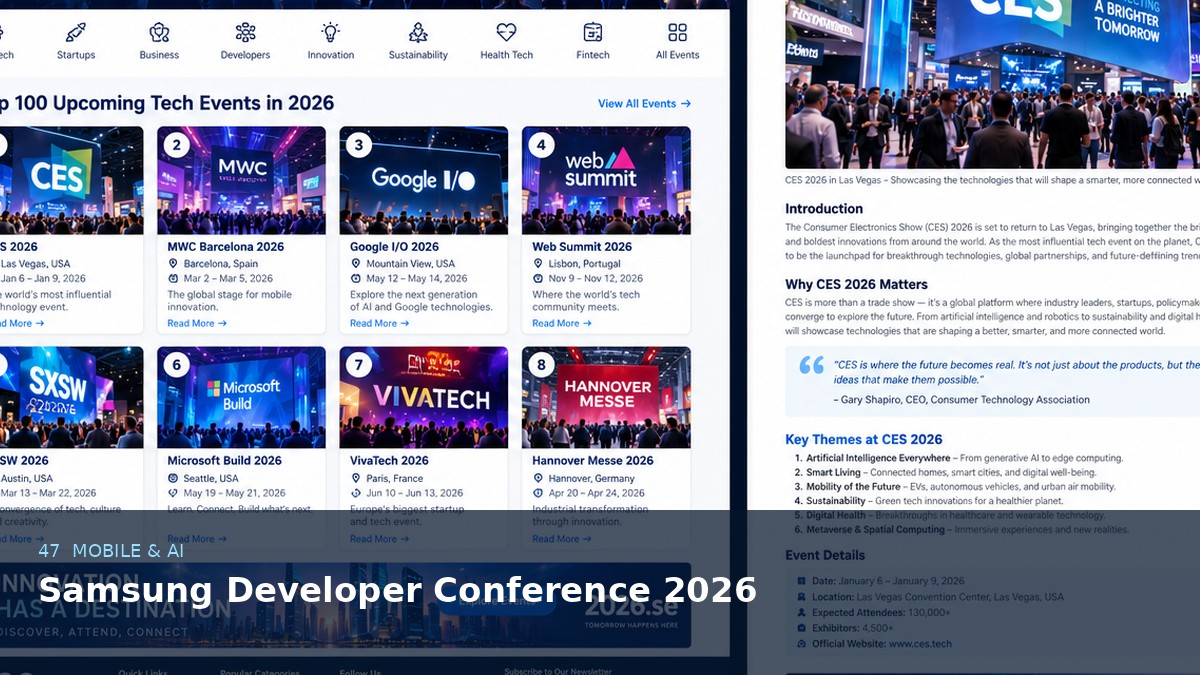The image size is (1200, 675).
Task: Click the Apr 20 – Apr 24 calendar icon
Action: point(538,493)
